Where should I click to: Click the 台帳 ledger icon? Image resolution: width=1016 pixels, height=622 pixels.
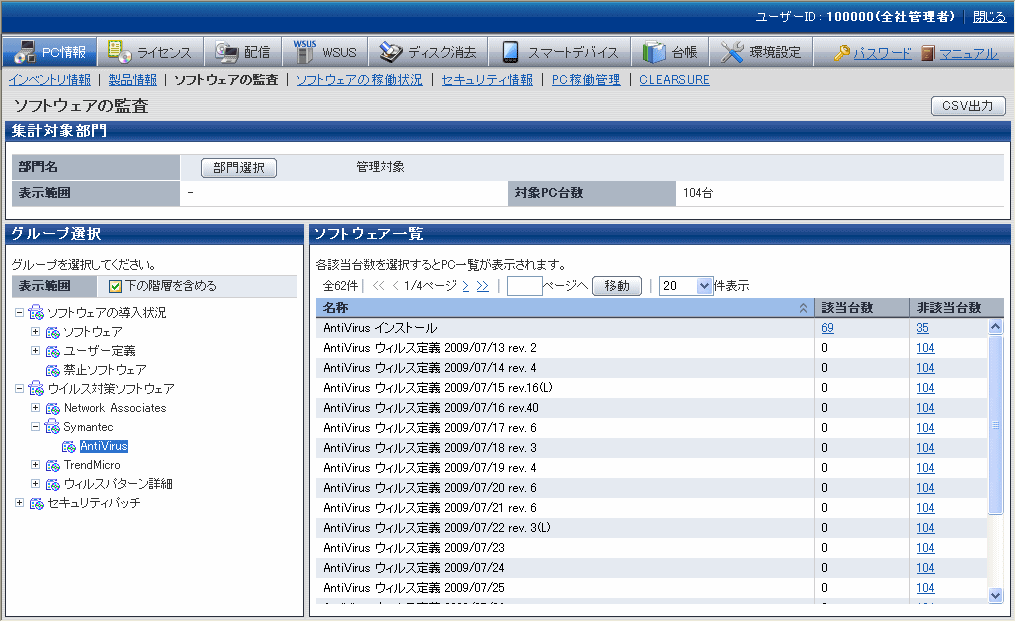click(654, 52)
